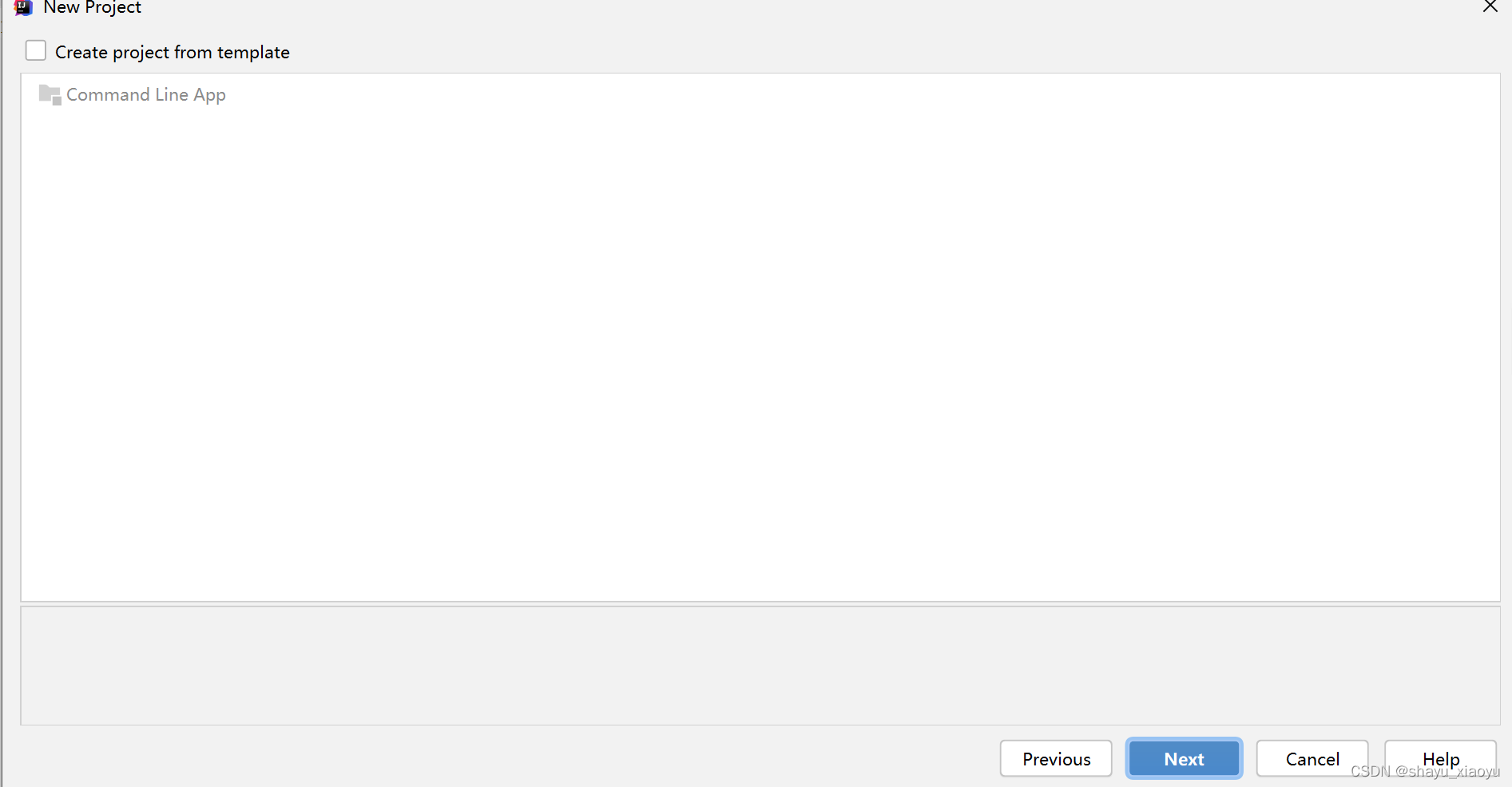Return to the Previous wizard page
This screenshot has width=1512, height=787.
1056,758
